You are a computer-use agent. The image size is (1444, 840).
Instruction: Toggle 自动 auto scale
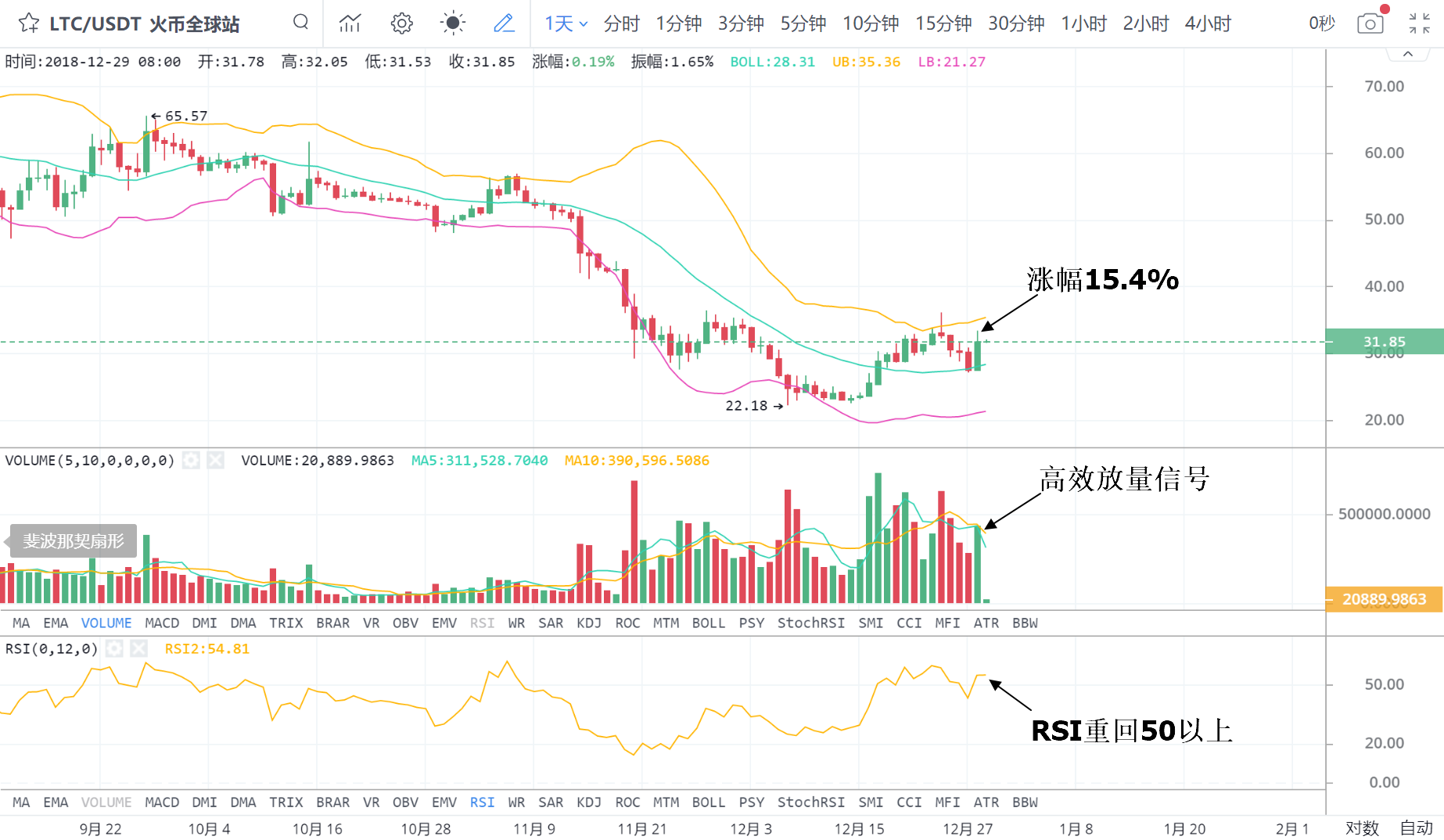point(1416,827)
